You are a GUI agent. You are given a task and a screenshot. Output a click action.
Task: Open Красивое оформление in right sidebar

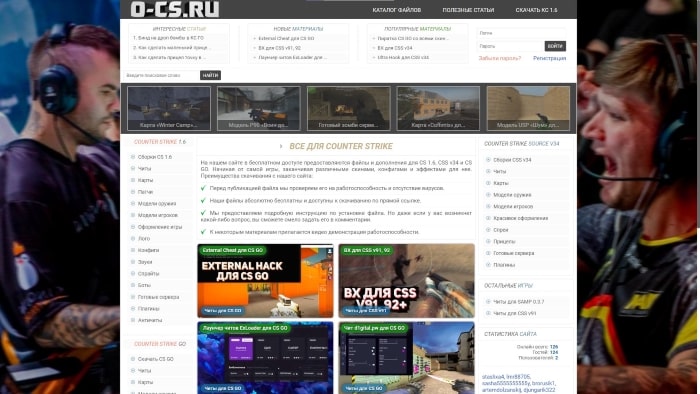point(521,218)
